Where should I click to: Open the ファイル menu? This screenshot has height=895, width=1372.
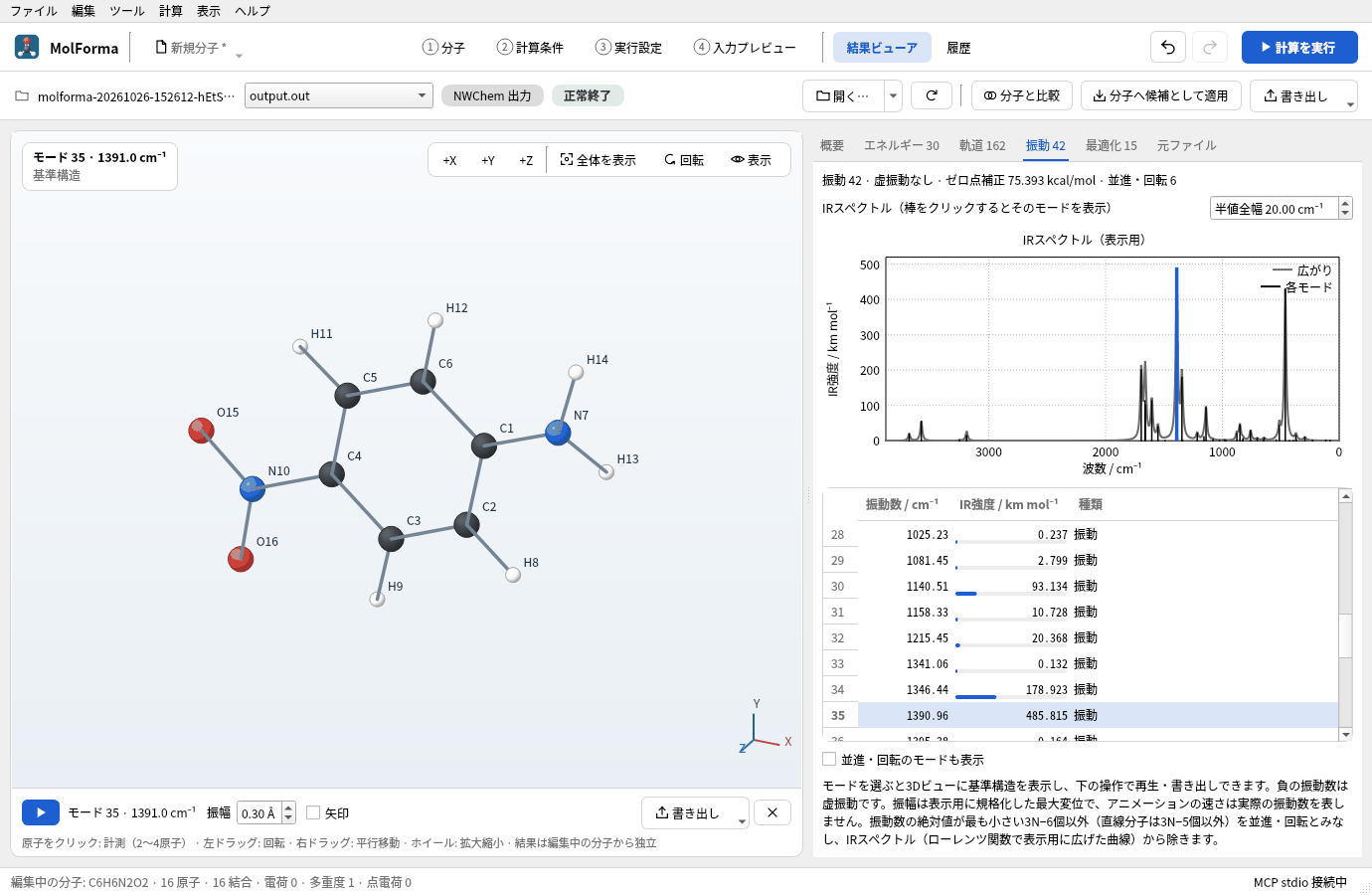coord(34,11)
